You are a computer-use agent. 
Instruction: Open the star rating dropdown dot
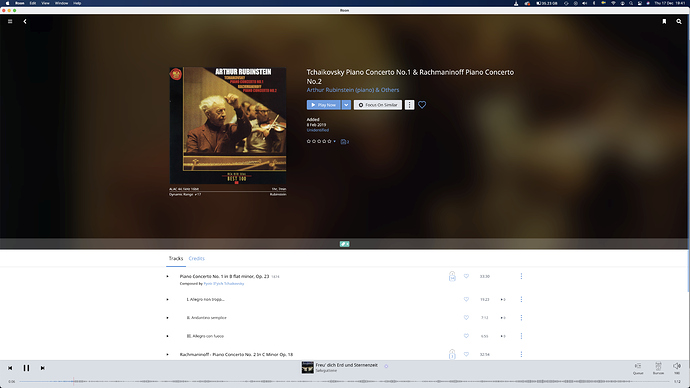(x=334, y=141)
